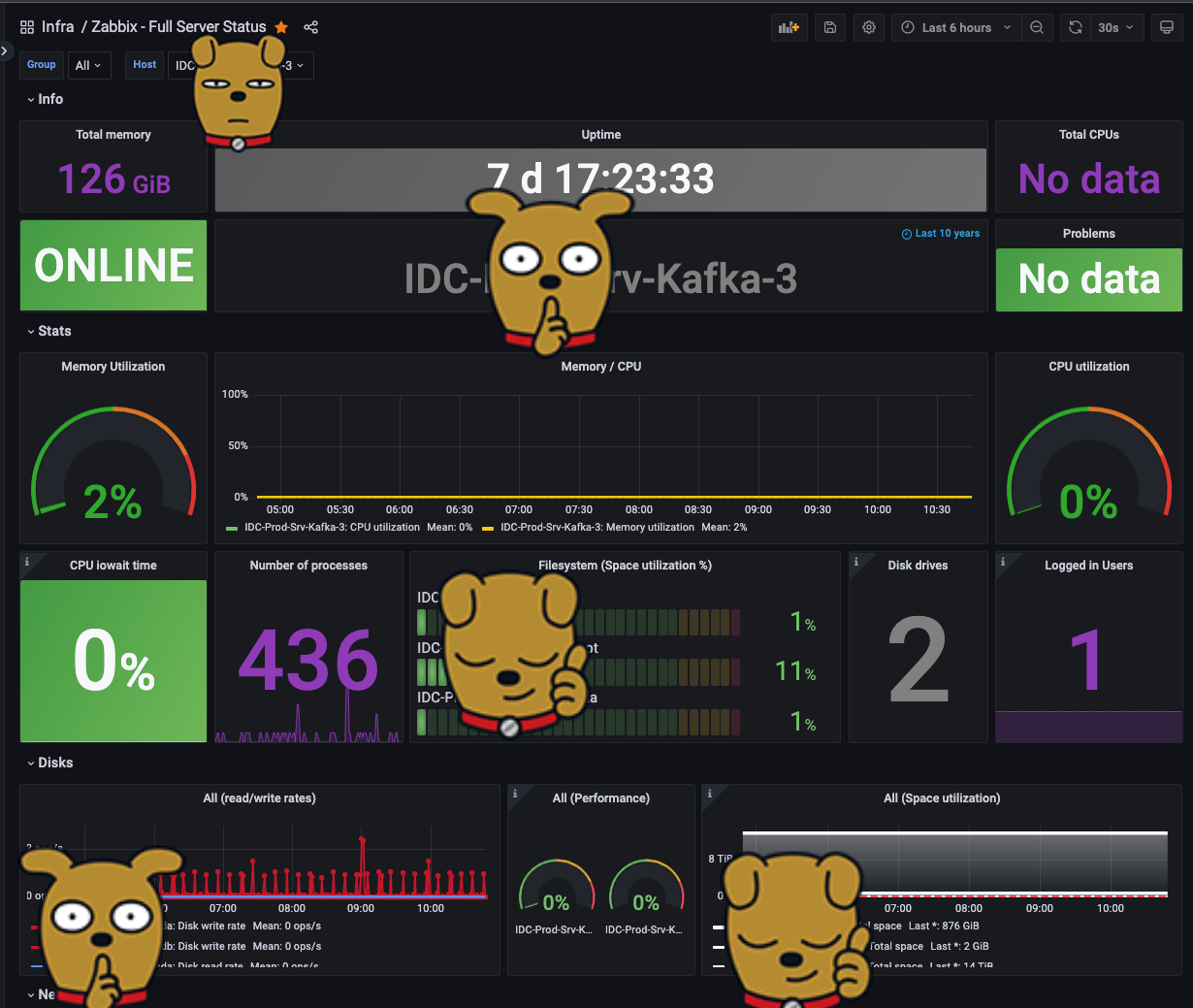Click the 11% filesystem utilization value
Viewport: 1193px width, 1008px height.
click(795, 671)
